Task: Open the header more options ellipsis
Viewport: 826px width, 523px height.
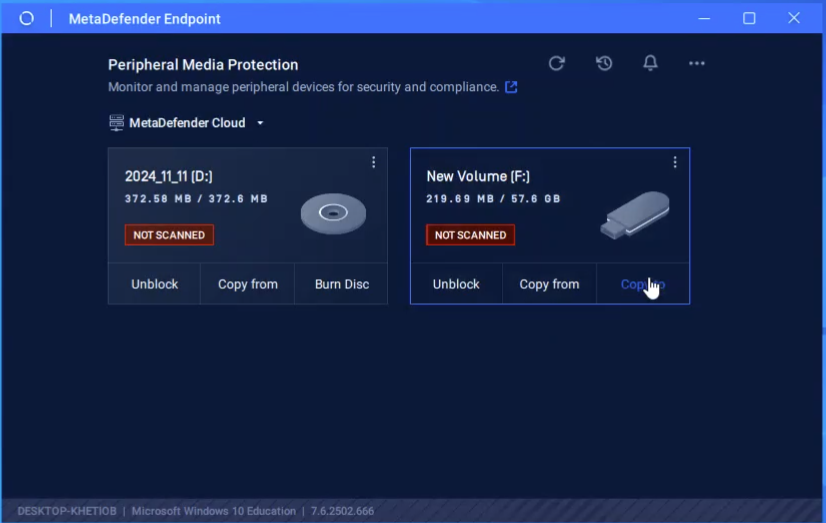Action: (696, 63)
